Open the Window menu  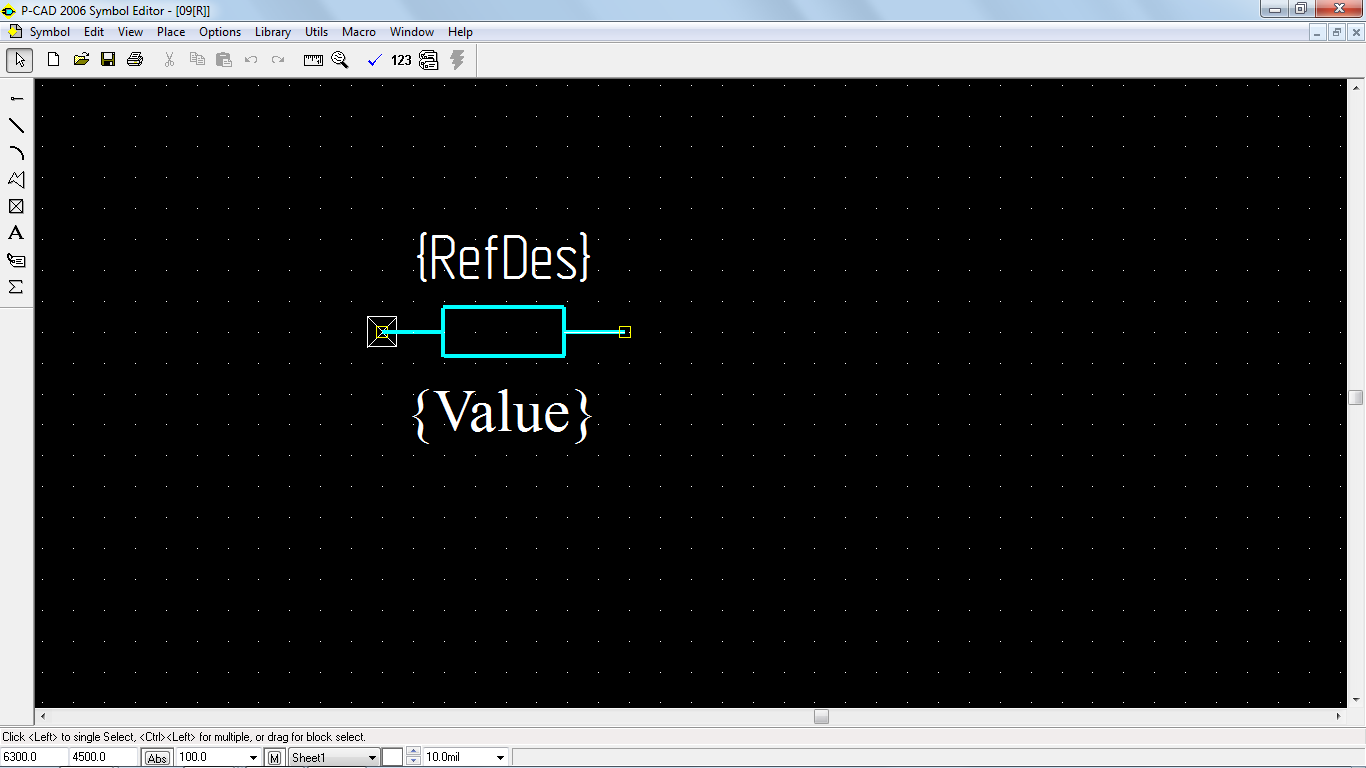tap(412, 32)
